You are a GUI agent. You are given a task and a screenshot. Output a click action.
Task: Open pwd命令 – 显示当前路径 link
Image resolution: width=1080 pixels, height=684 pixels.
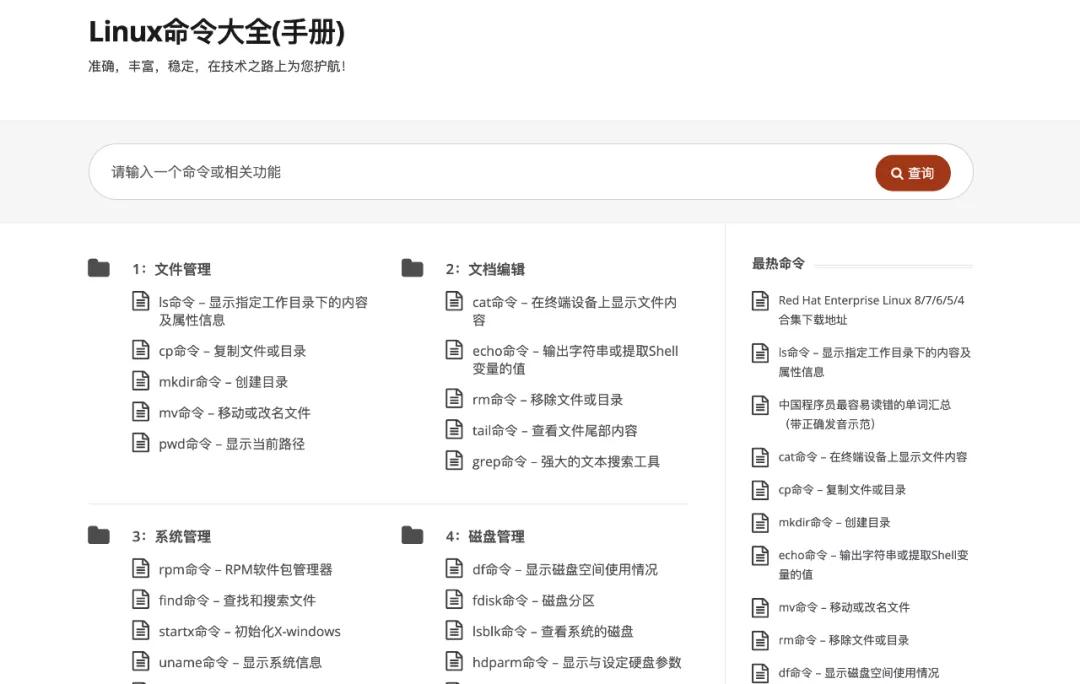231,444
